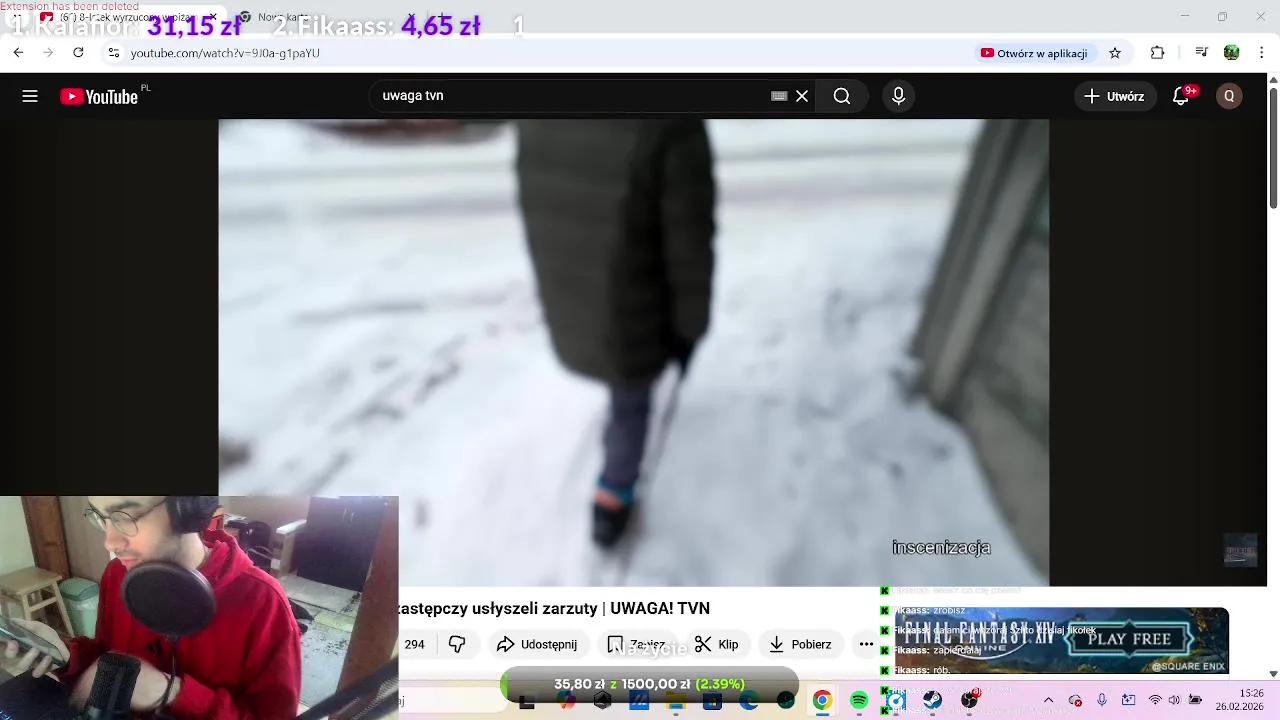Click the video title UWAGA! TVN text
The height and width of the screenshot is (720, 1280).
[660, 608]
